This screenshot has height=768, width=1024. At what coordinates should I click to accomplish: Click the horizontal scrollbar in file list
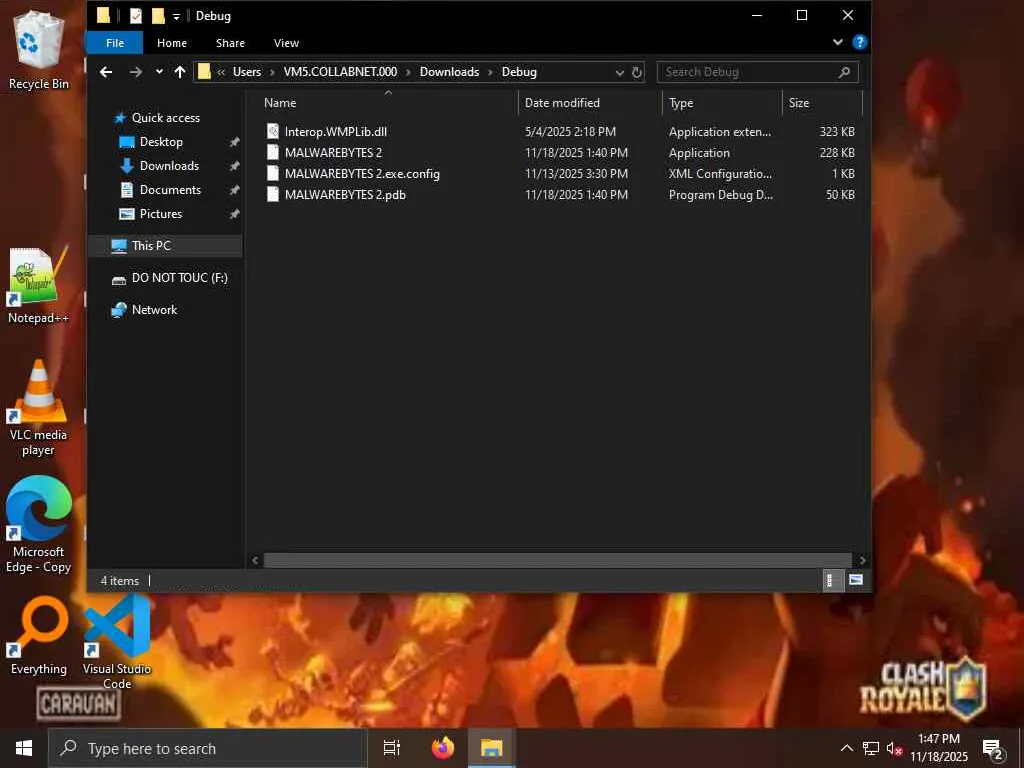point(558,560)
